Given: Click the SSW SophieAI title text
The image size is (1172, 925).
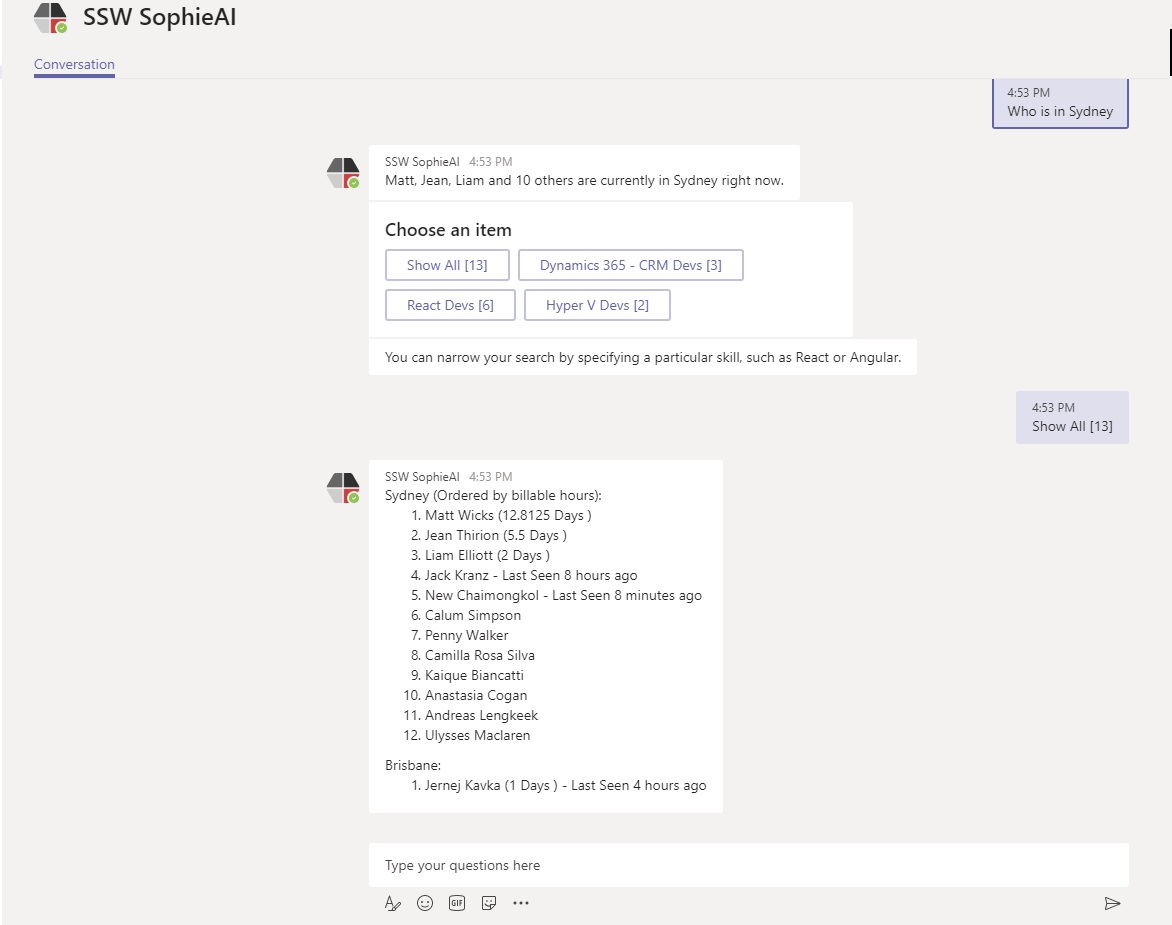Looking at the screenshot, I should (x=160, y=18).
